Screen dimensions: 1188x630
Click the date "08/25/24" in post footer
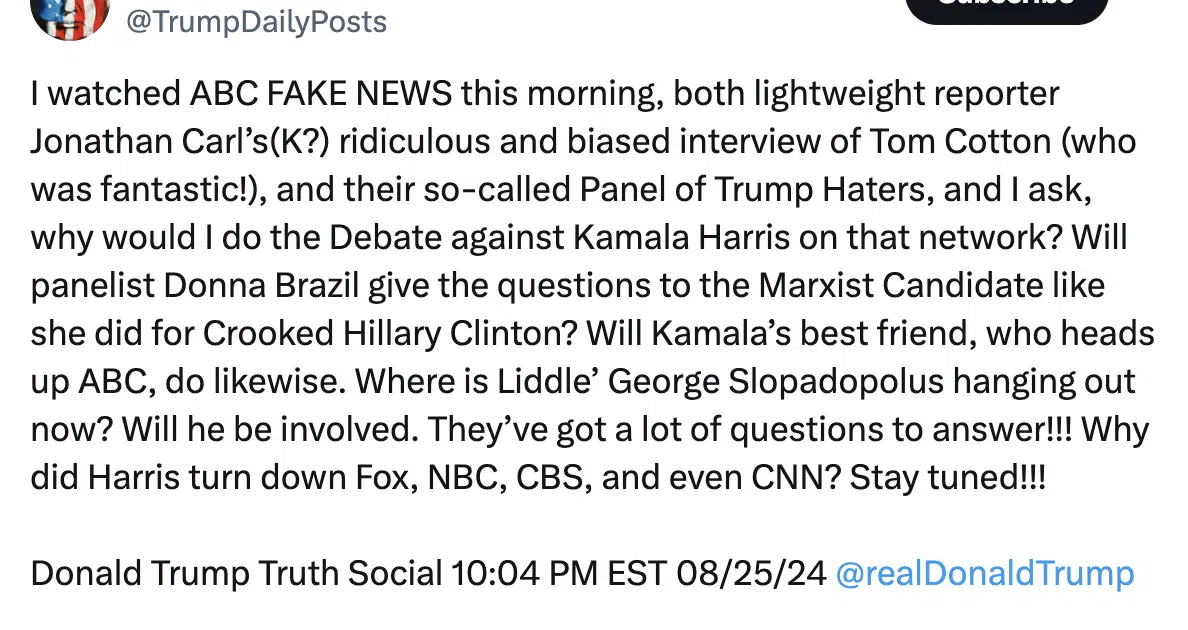[751, 574]
